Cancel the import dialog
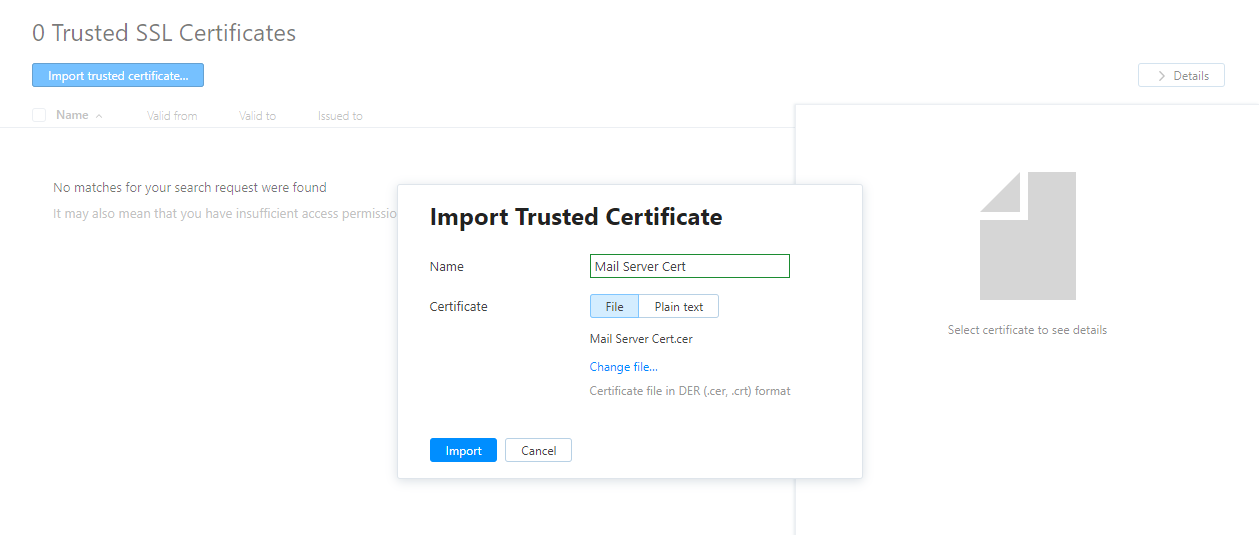1259x535 pixels. coord(538,451)
